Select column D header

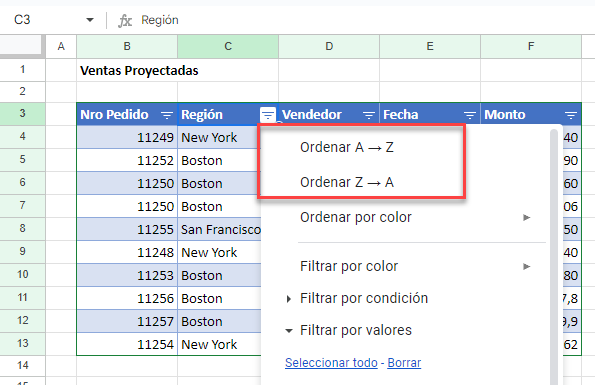329,47
